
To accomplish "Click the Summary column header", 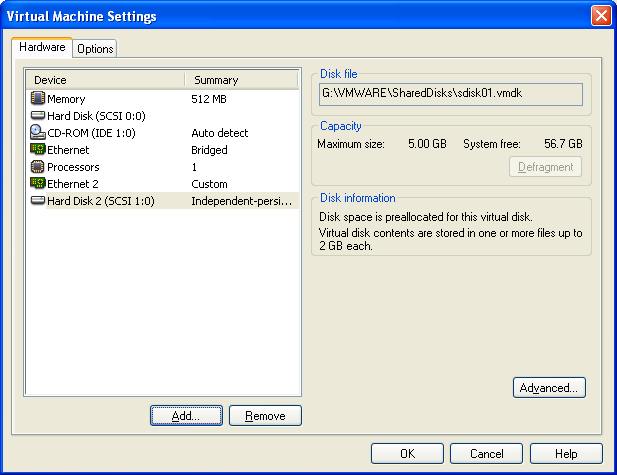I will (240, 79).
